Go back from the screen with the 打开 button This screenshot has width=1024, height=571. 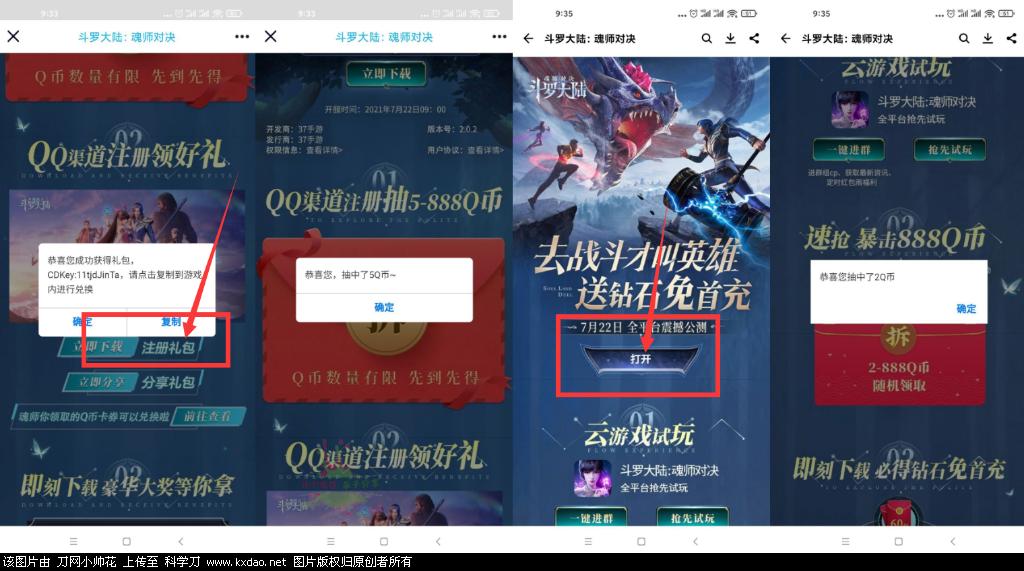pyautogui.click(x=528, y=39)
